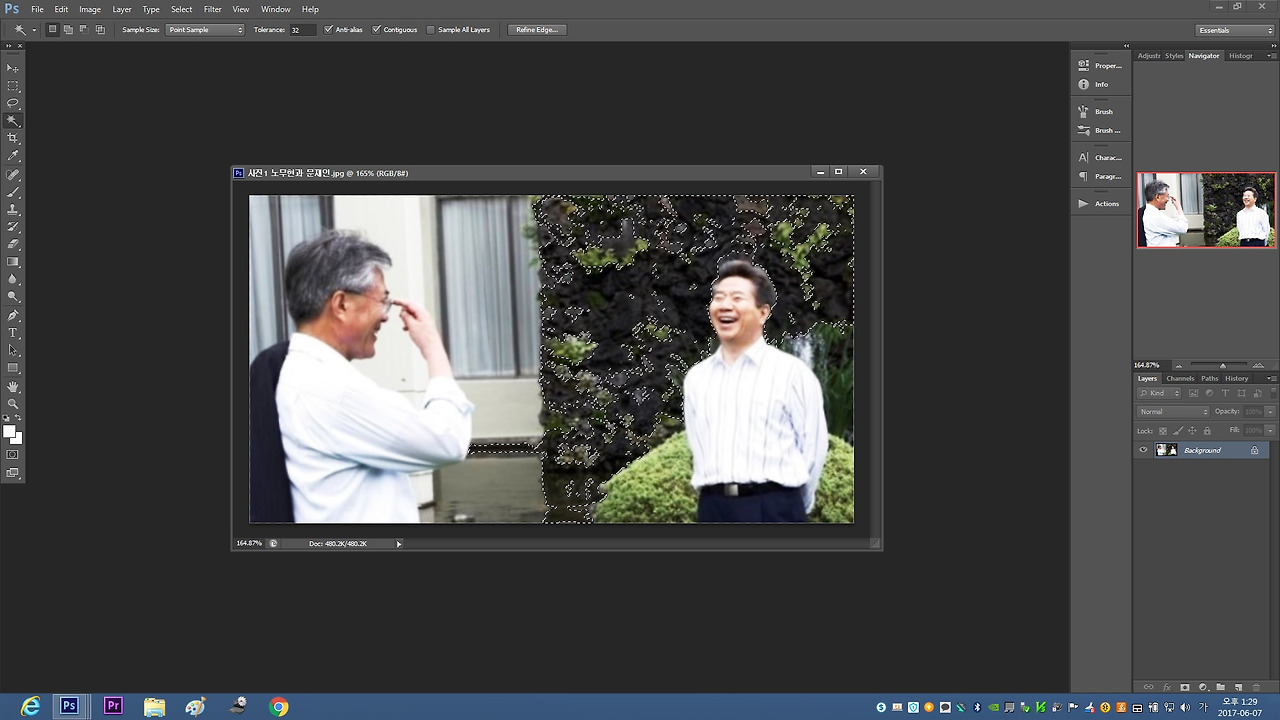This screenshot has width=1280, height=720.
Task: Choose the Intersect with selection mode button
Action: tap(100, 30)
